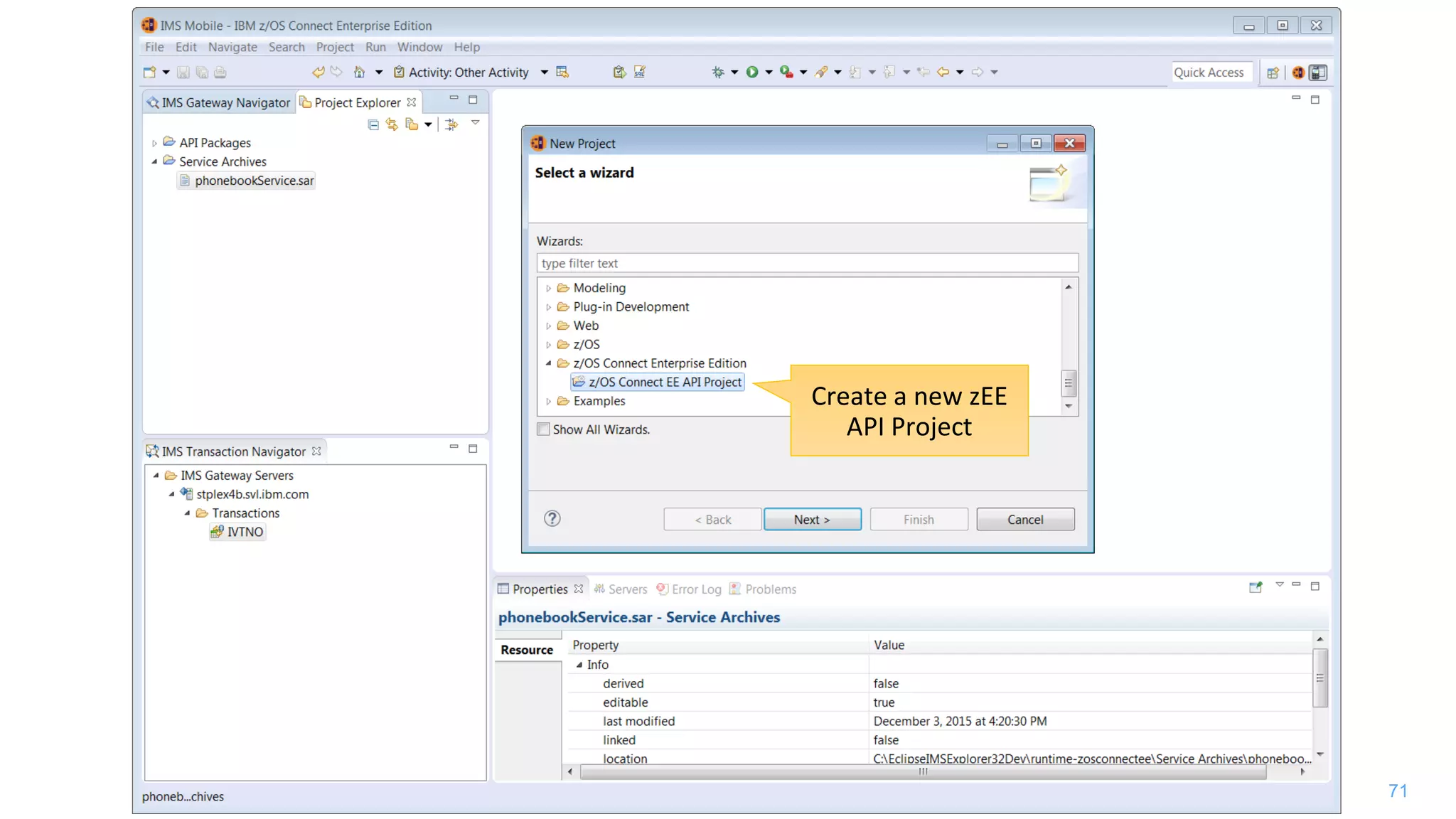Click the Last Edit Location icon

click(924, 72)
